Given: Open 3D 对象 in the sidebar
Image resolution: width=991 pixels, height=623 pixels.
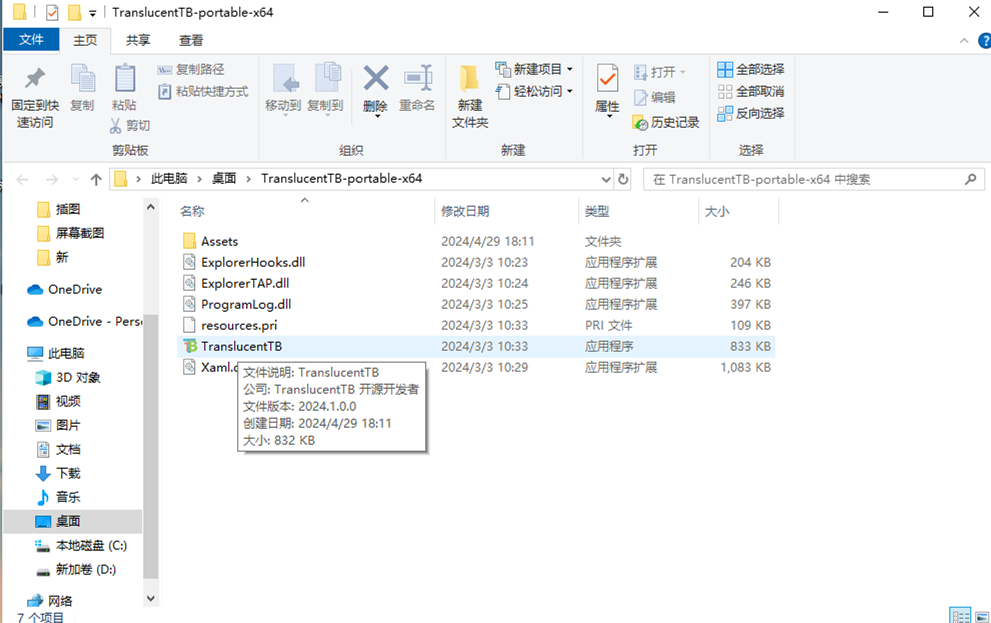Looking at the screenshot, I should (78, 377).
